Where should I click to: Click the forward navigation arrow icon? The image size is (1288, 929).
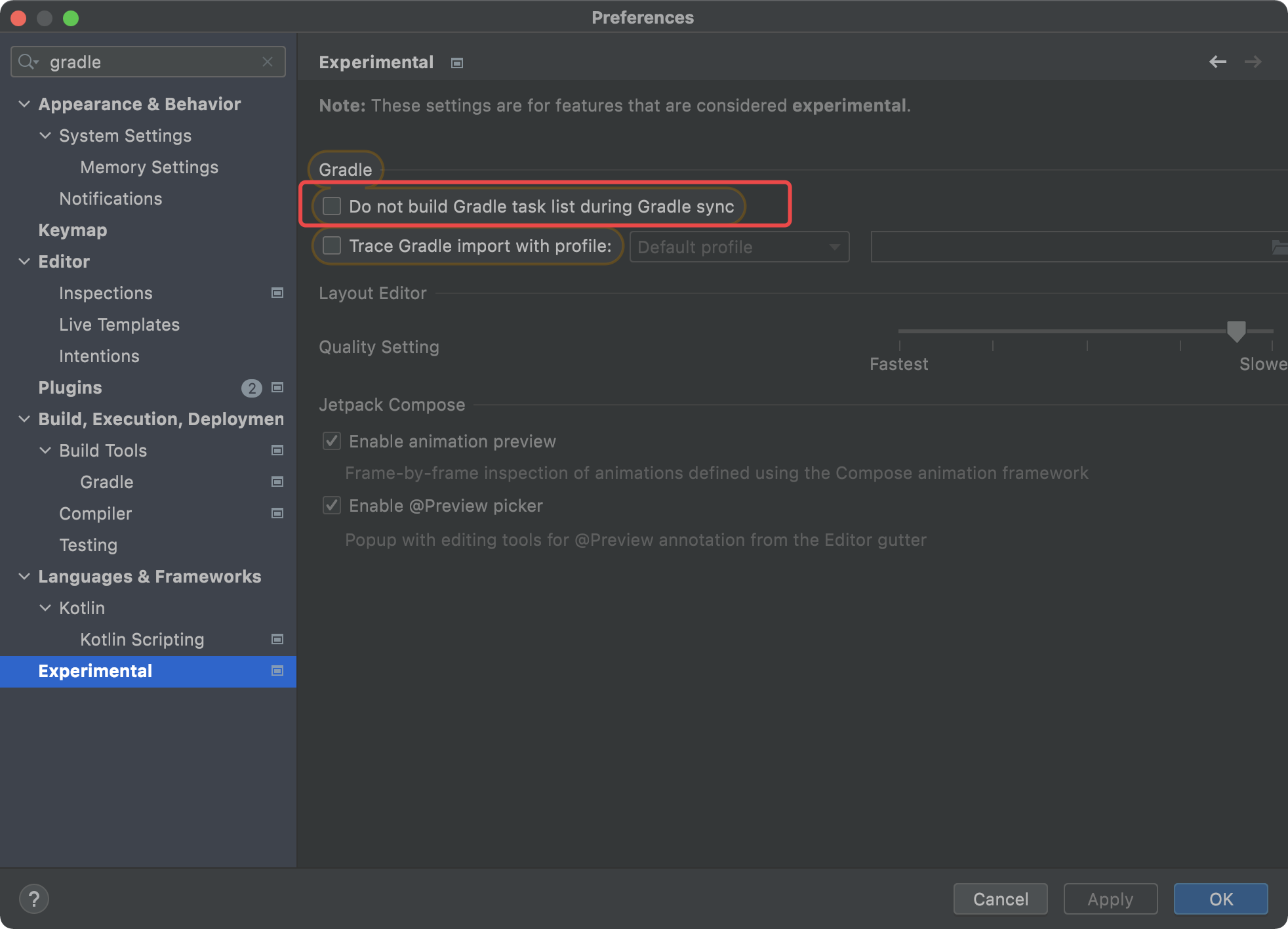[x=1253, y=62]
